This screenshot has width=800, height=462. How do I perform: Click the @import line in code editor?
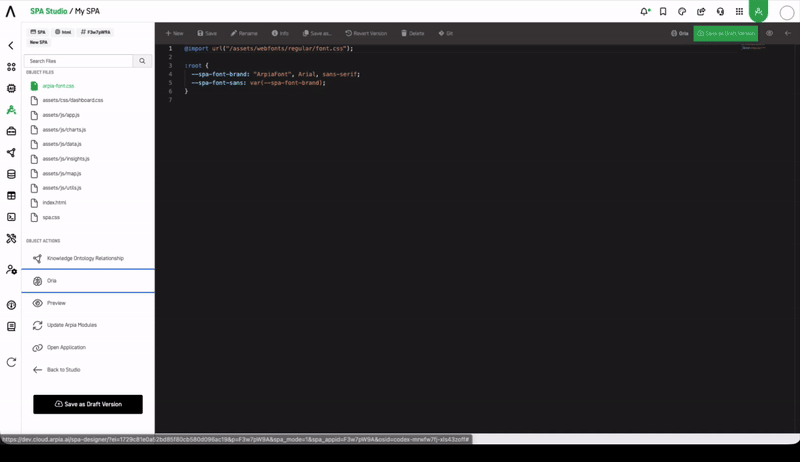point(268,48)
